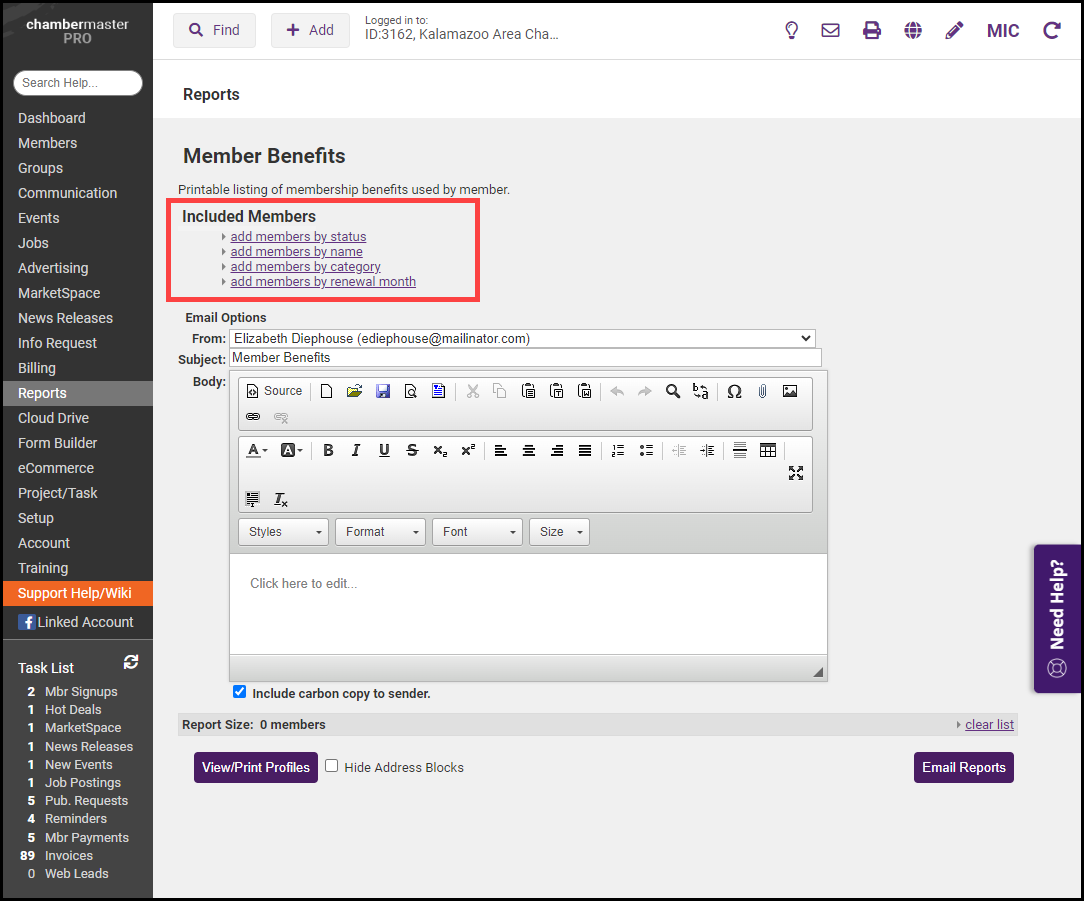Toggle bold formatting in editor
The image size is (1084, 901).
pyautogui.click(x=328, y=451)
